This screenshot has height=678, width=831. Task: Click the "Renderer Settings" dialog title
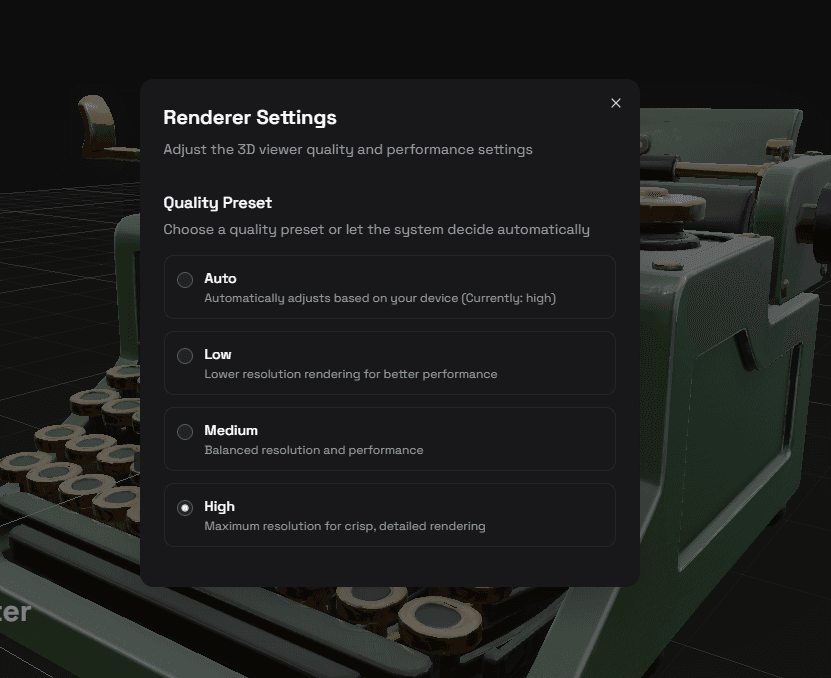pyautogui.click(x=250, y=117)
